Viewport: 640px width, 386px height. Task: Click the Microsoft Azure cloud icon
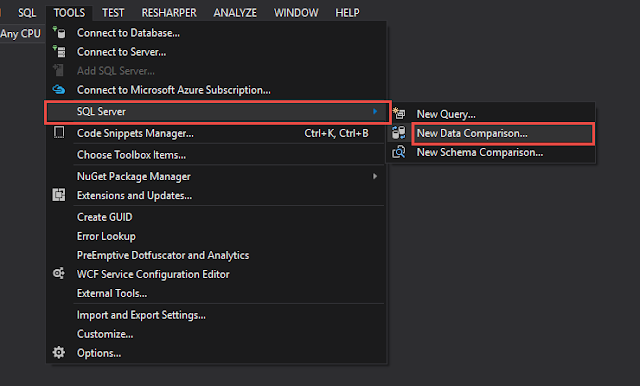(59, 90)
